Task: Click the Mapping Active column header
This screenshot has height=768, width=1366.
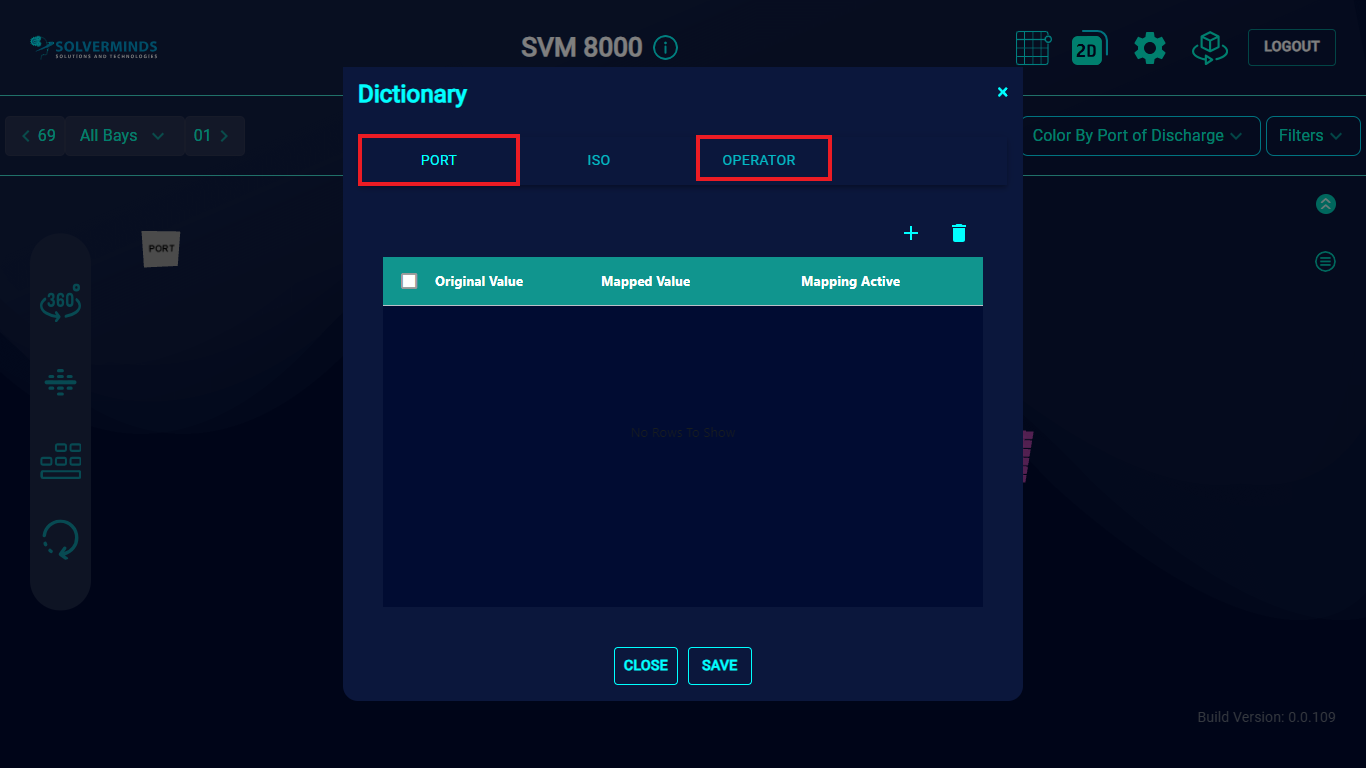Action: pyautogui.click(x=851, y=281)
